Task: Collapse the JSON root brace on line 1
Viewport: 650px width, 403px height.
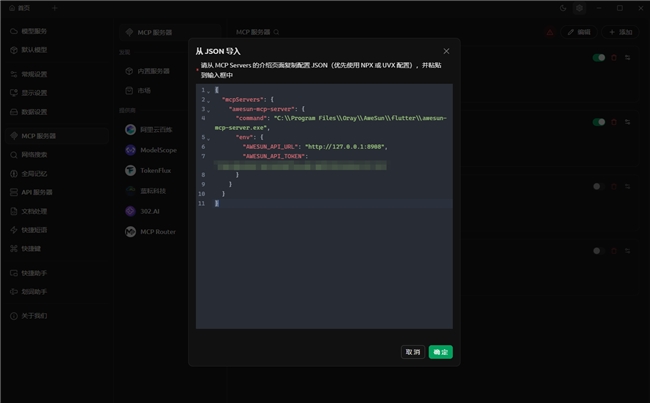Action: (208, 90)
